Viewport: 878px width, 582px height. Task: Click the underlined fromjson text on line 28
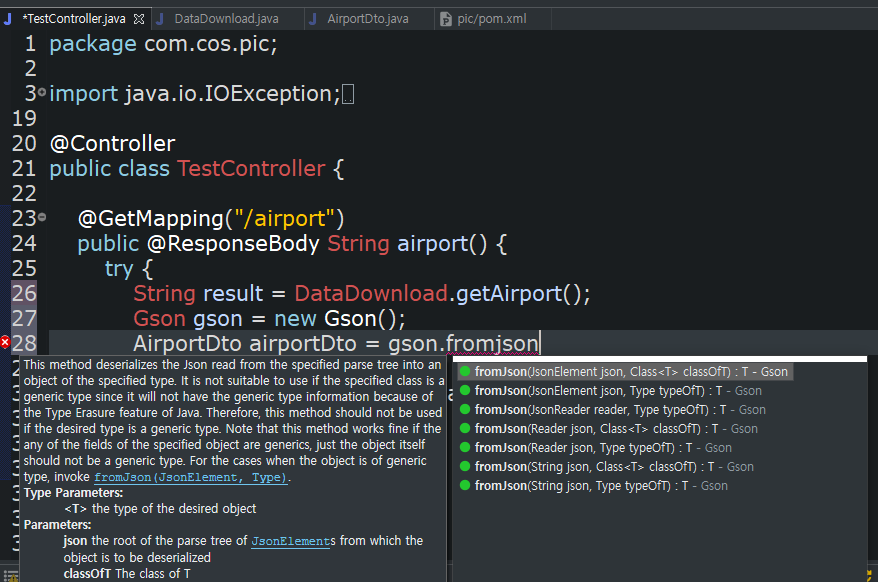point(492,343)
